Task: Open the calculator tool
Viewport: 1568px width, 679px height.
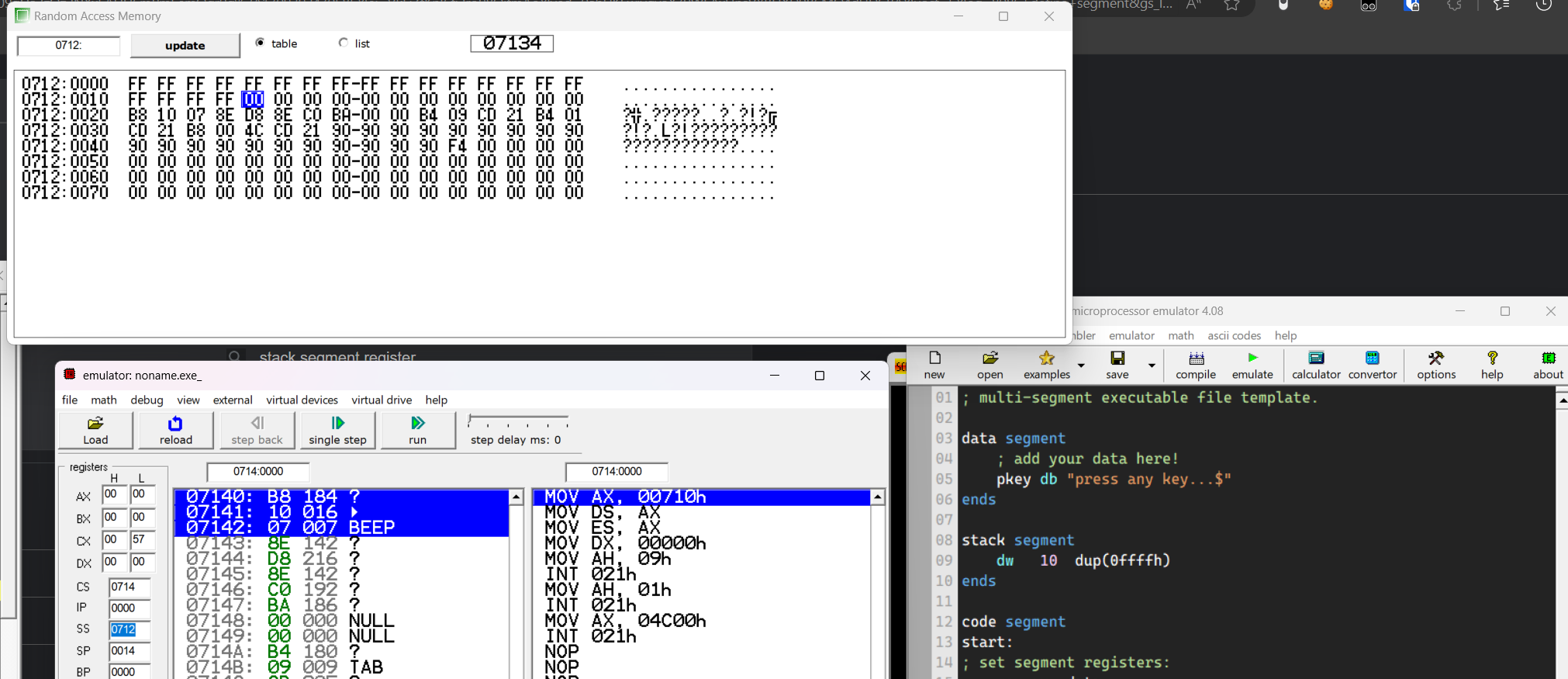Action: click(1316, 365)
